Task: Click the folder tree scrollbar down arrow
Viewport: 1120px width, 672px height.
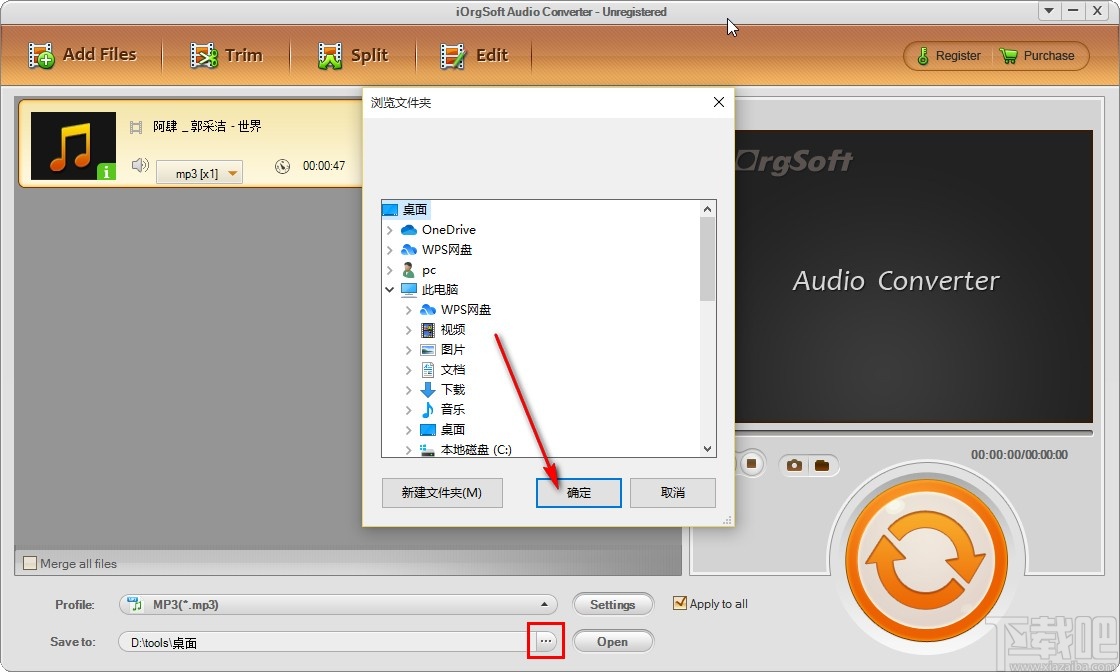Action: pos(707,449)
